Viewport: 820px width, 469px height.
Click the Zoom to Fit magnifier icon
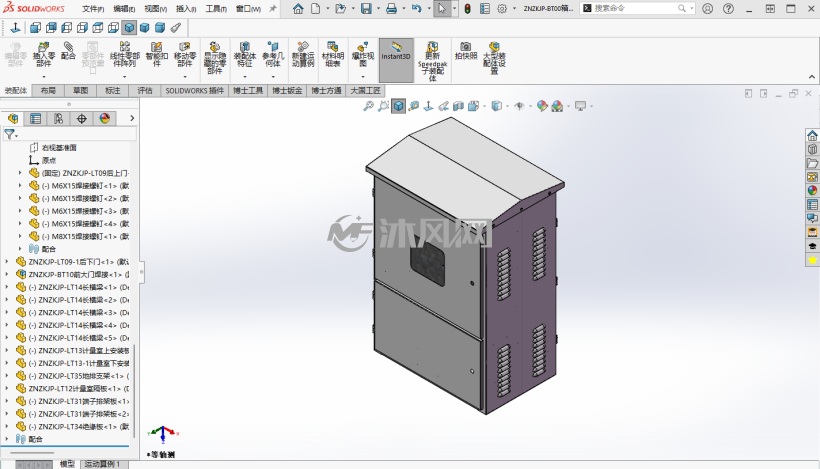(368, 106)
